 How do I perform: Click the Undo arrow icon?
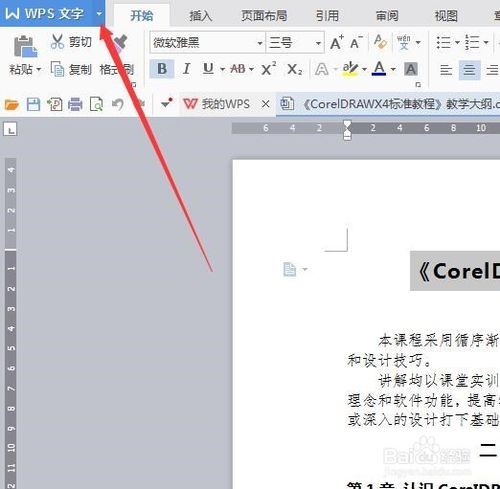tap(118, 105)
